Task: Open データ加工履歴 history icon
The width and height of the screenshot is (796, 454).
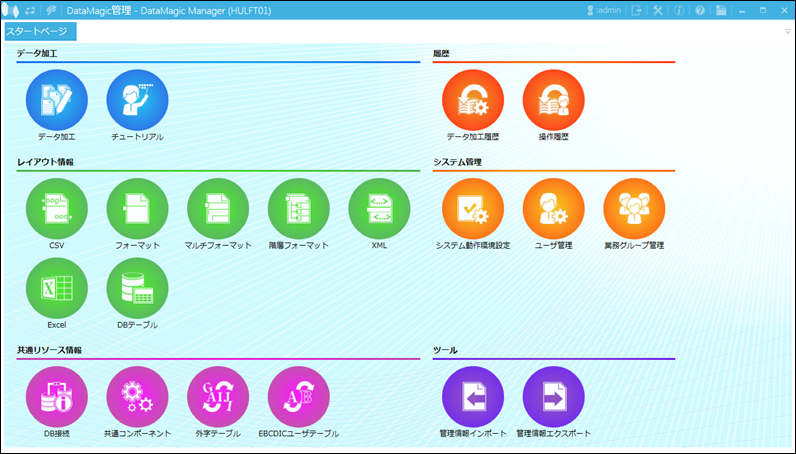Action: (473, 100)
